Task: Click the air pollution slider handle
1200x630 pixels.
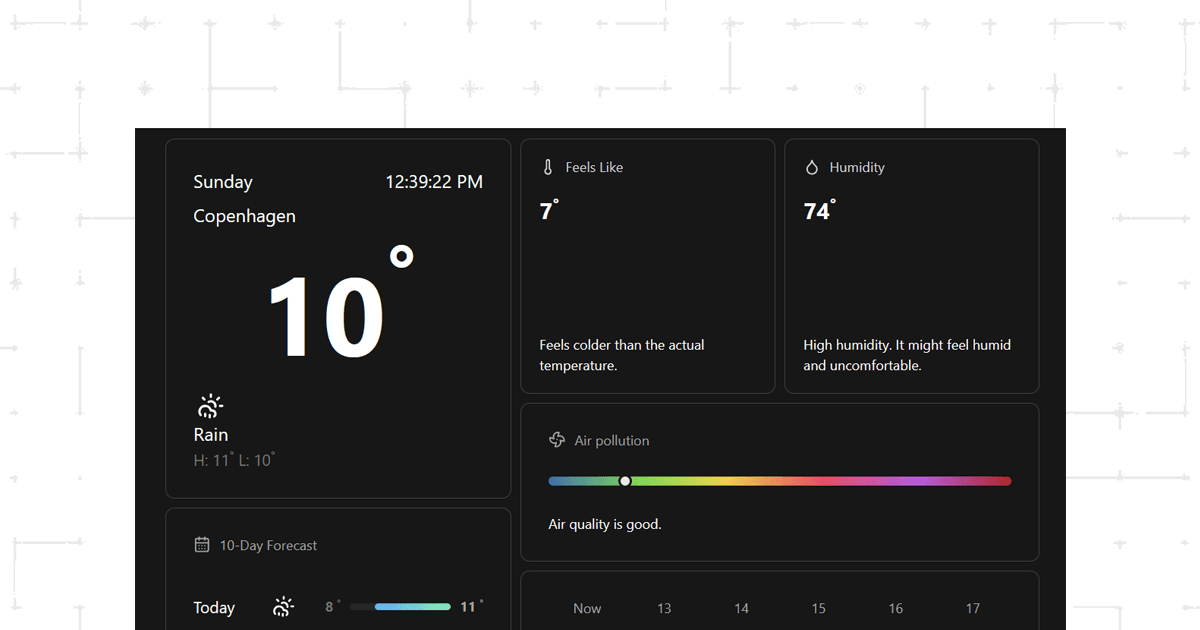Action: coord(625,481)
